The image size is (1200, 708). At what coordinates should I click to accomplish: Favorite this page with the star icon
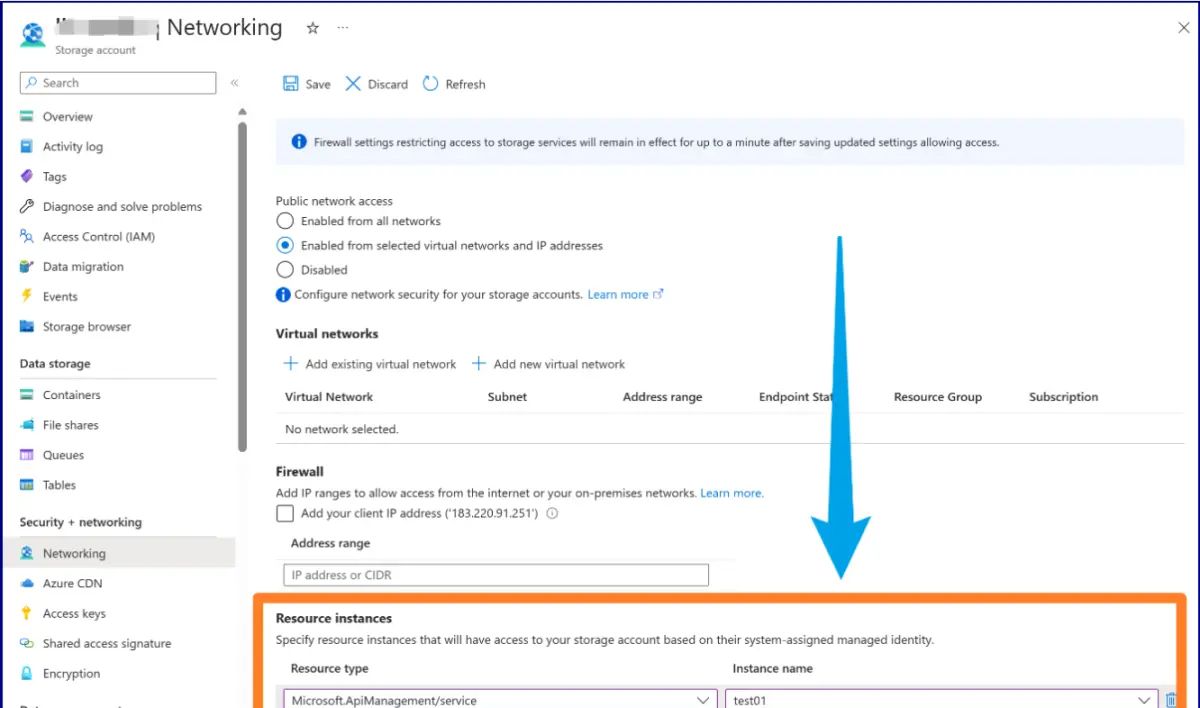pos(312,29)
